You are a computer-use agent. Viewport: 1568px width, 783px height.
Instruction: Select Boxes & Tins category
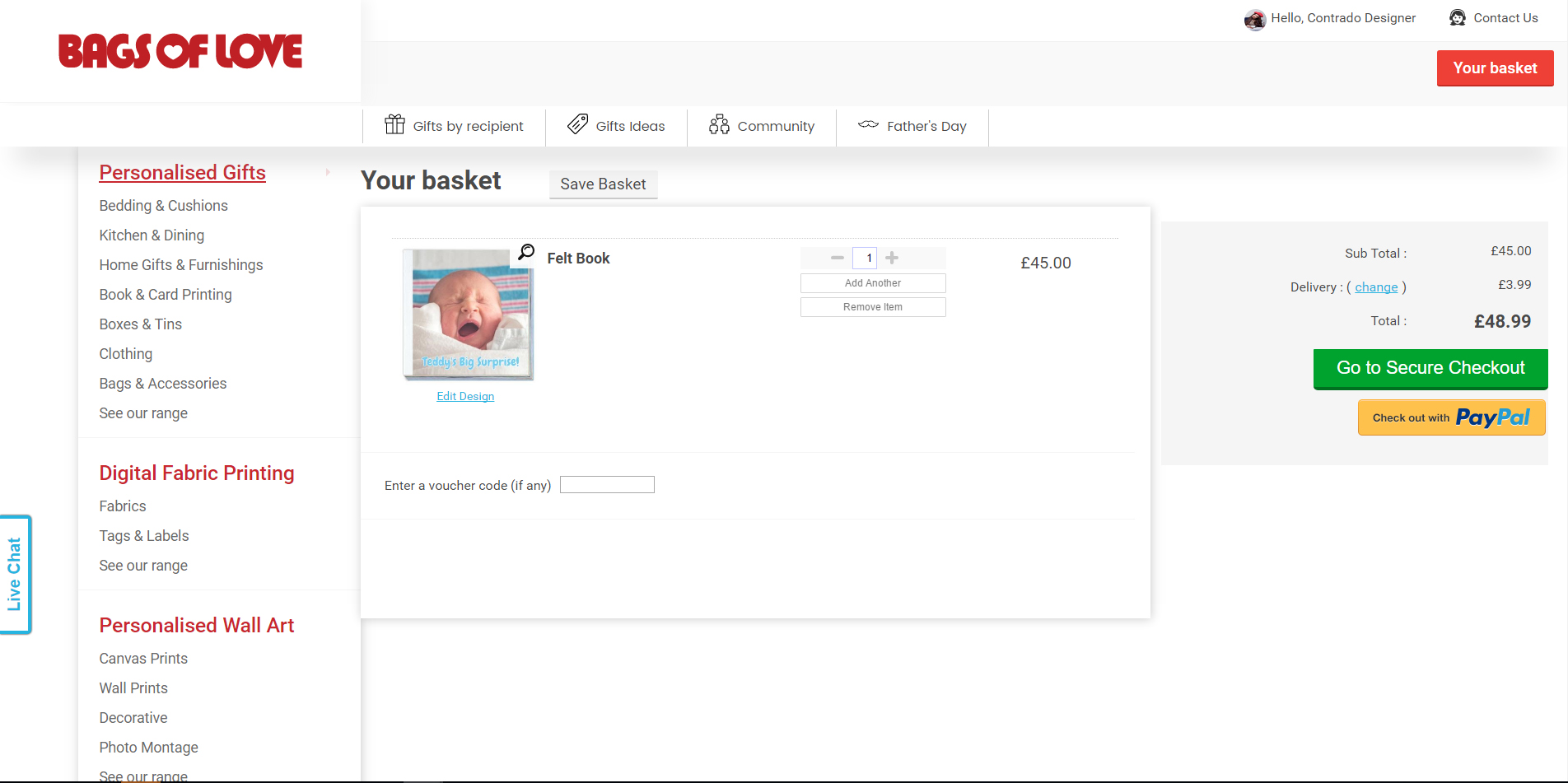click(x=140, y=324)
